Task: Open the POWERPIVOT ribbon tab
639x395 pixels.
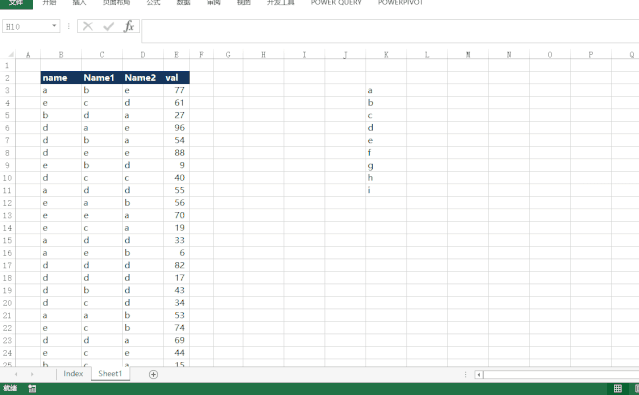Action: 401,2
